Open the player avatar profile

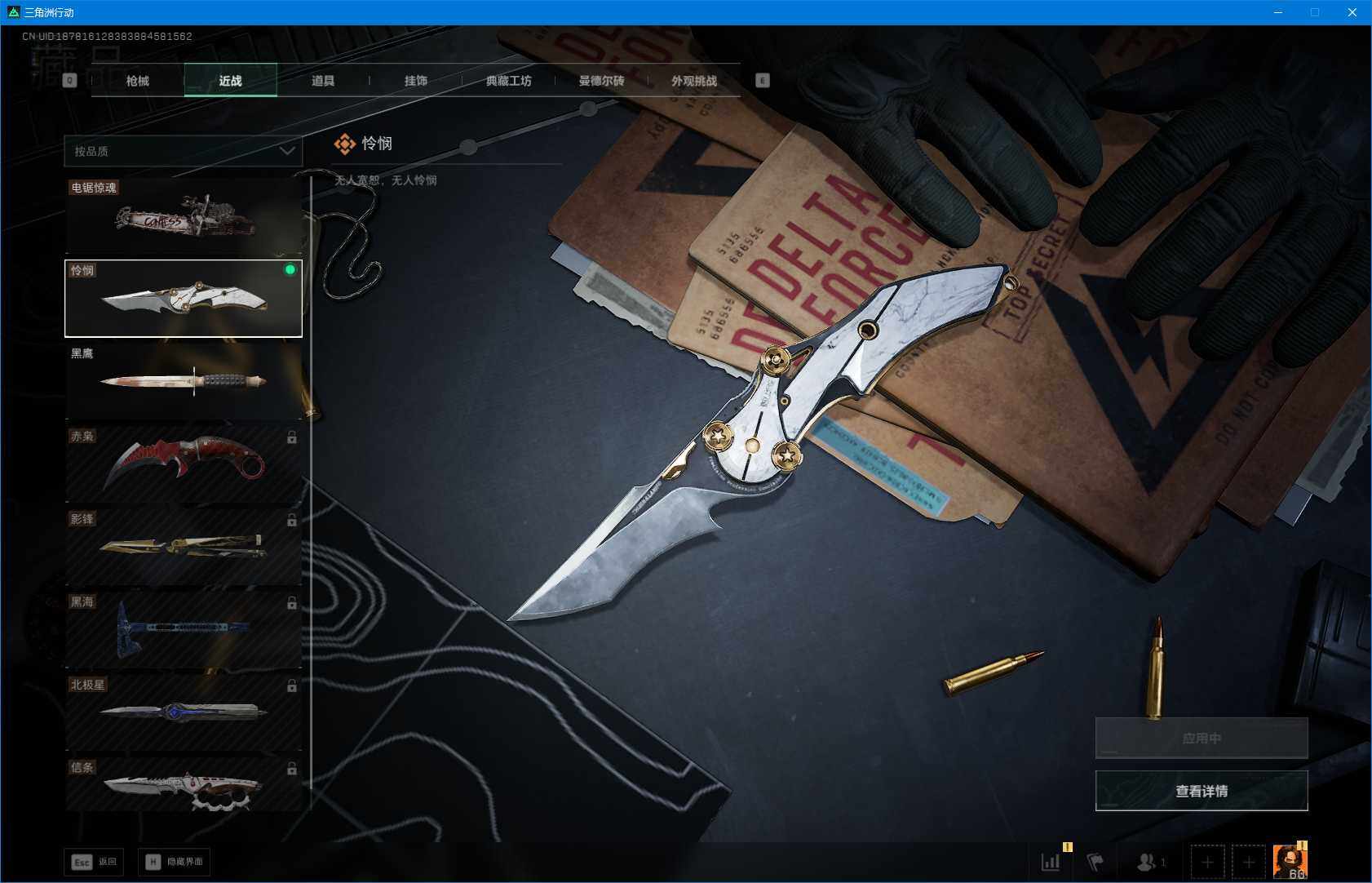[x=1290, y=862]
